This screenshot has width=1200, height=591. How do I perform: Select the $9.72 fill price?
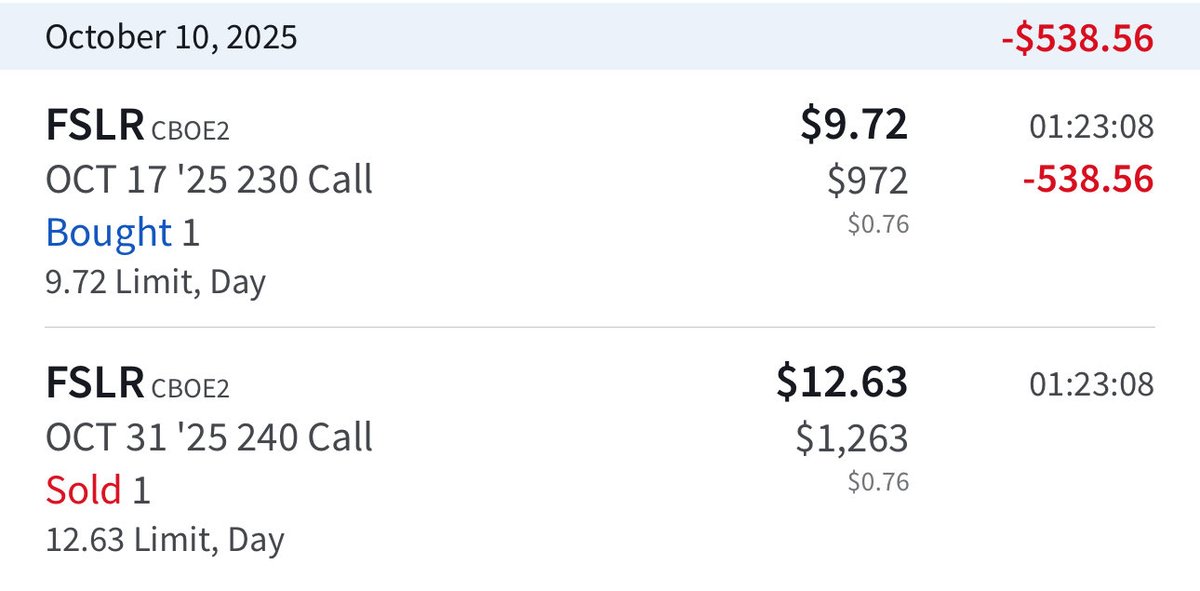tap(854, 124)
